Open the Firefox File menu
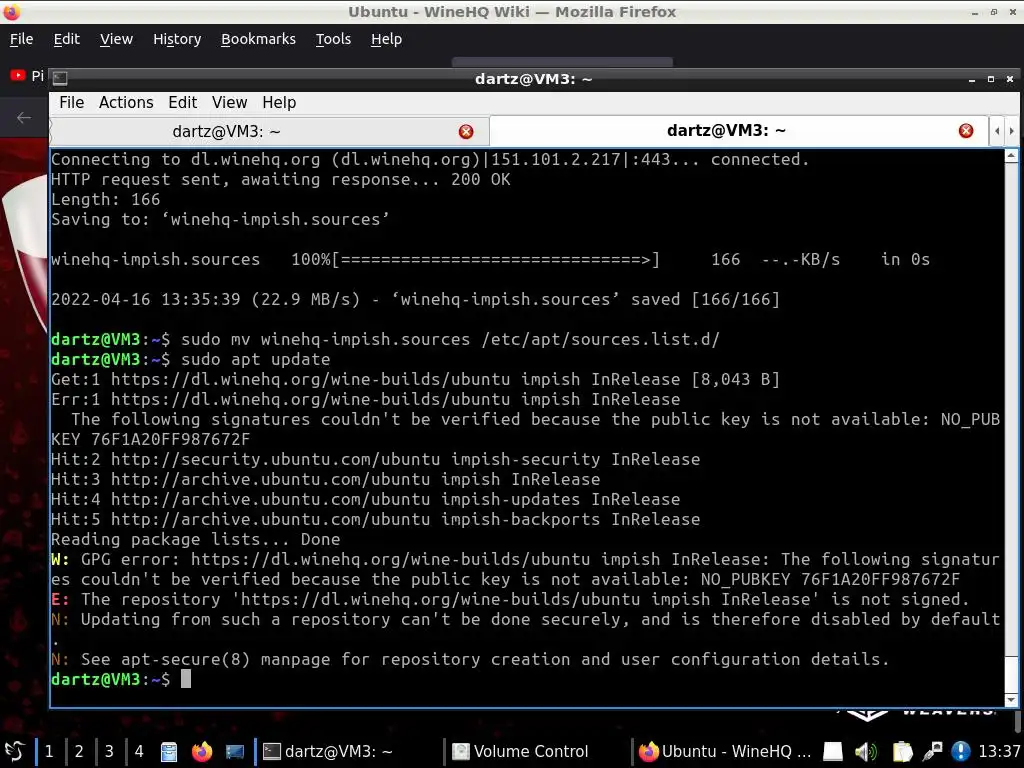Viewport: 1024px width, 768px height. pyautogui.click(x=21, y=39)
